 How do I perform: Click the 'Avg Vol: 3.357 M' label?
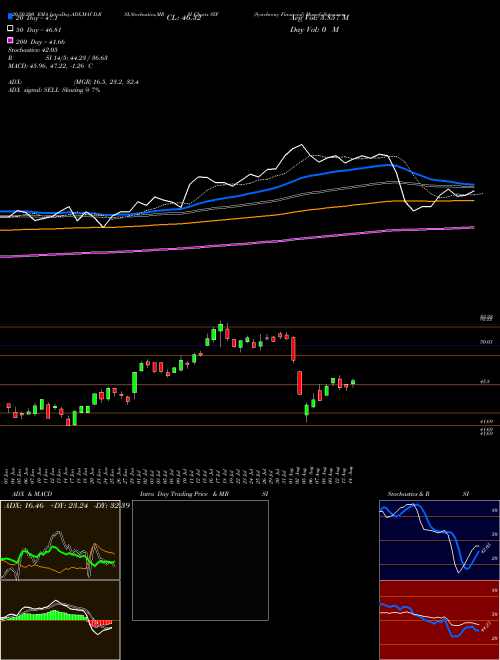pyautogui.click(x=320, y=17)
